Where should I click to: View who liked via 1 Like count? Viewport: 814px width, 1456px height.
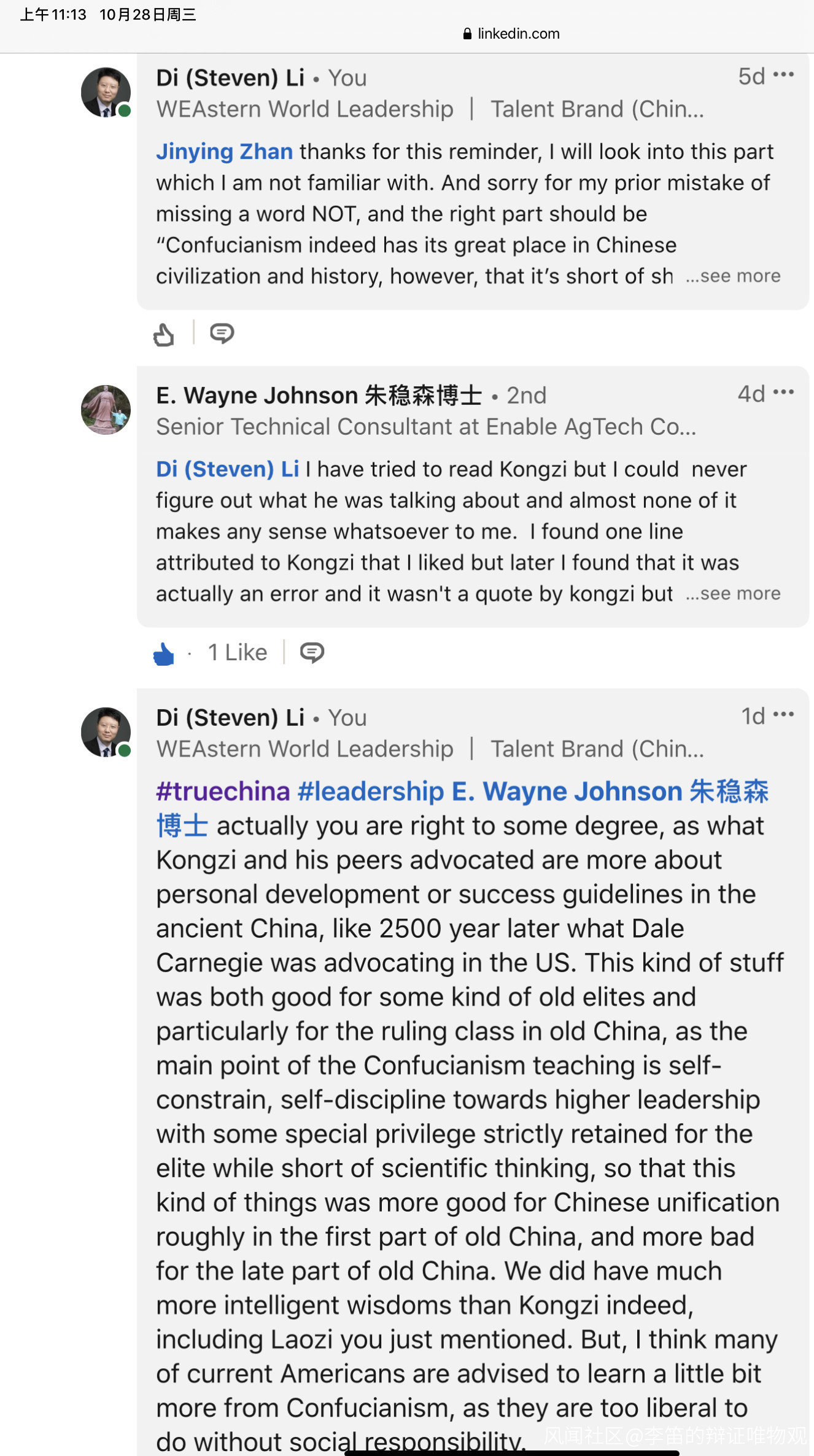coord(238,652)
